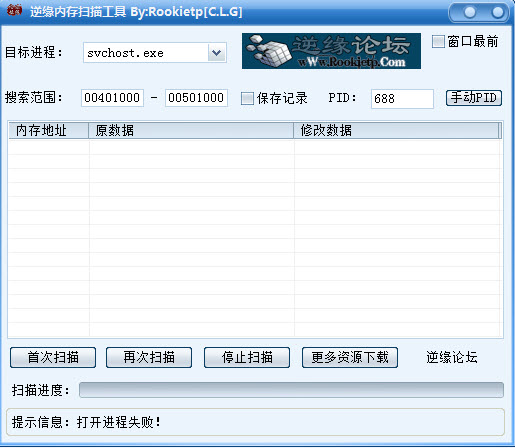Screen dimensions: 515x448
Task: Click the left round title bar button
Action: 470,12
